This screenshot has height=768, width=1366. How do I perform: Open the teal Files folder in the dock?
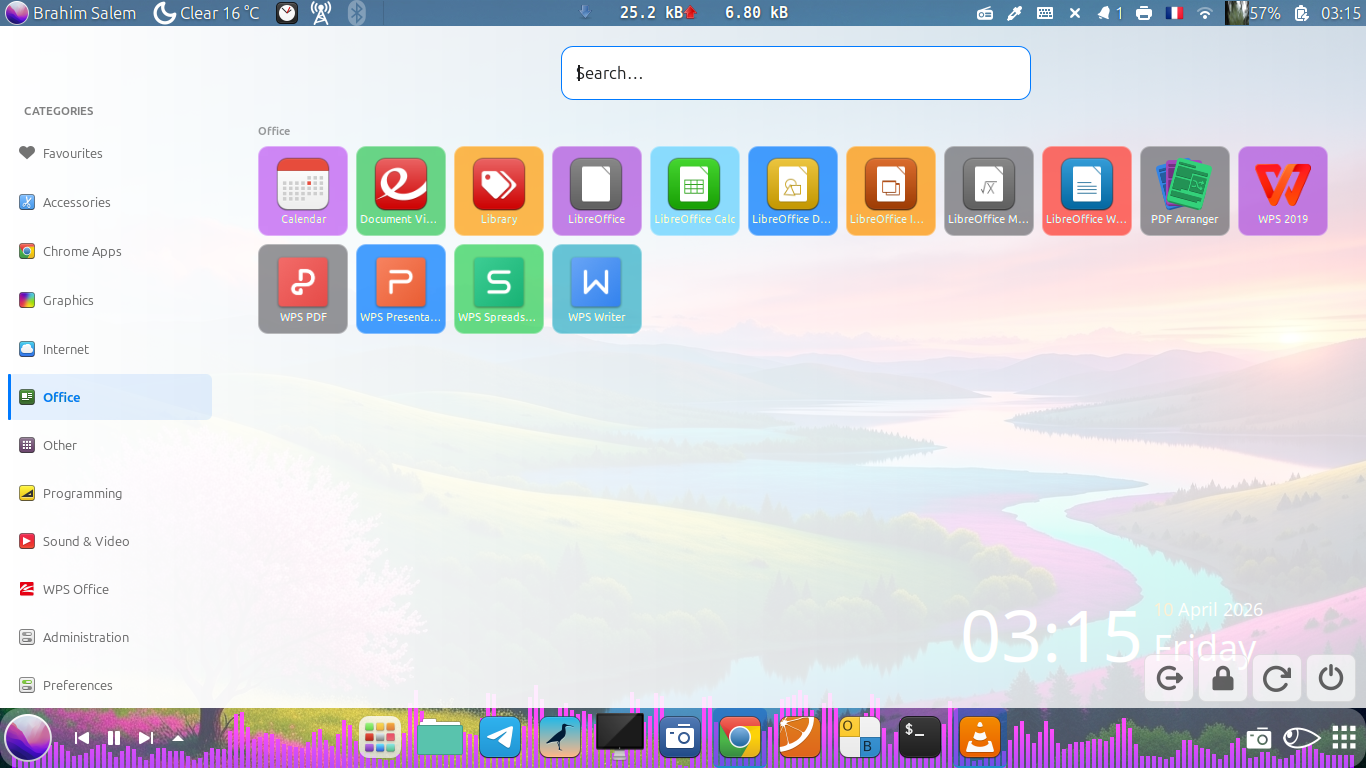pos(440,738)
